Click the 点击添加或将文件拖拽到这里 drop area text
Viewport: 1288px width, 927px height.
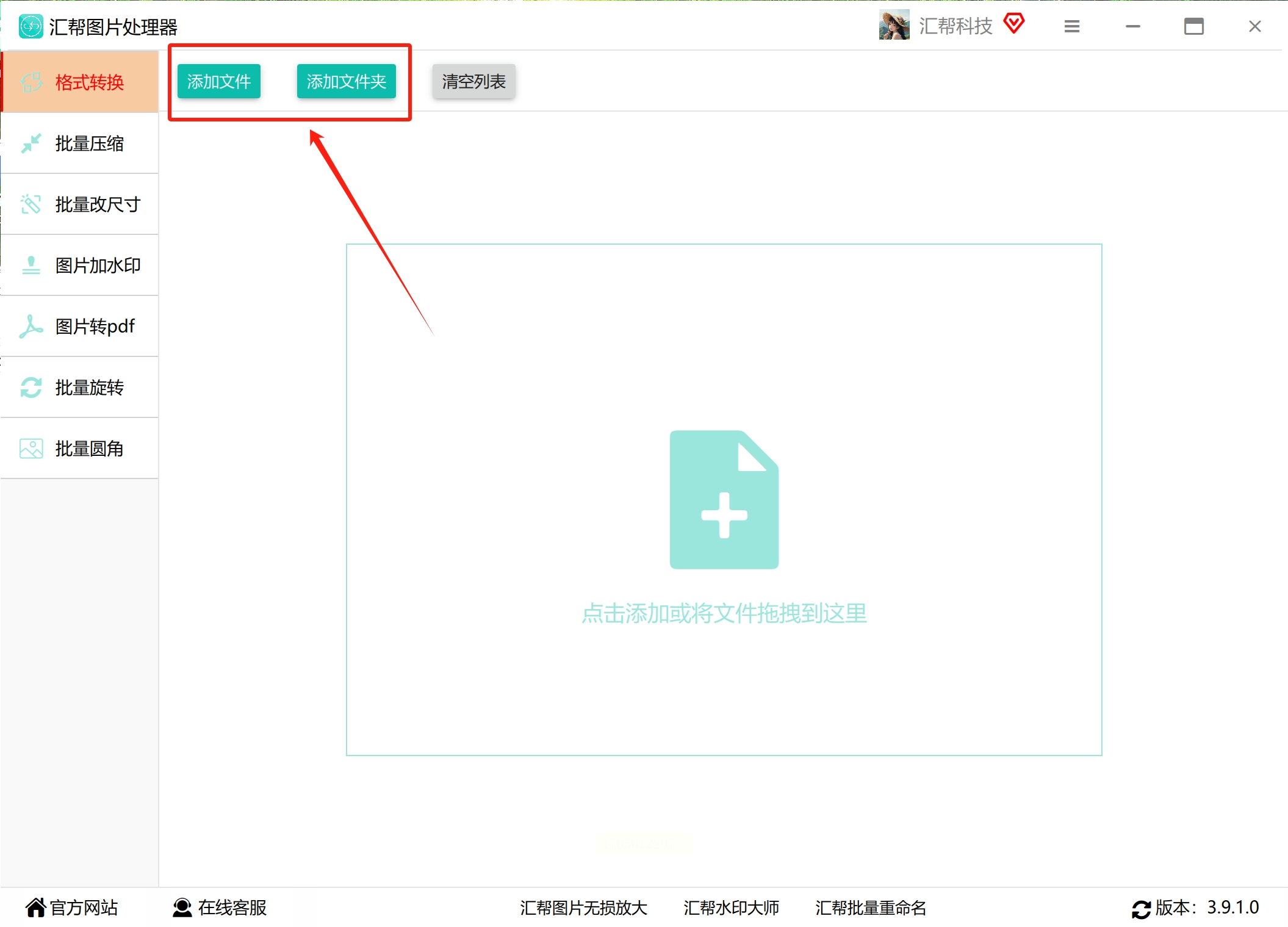coord(724,613)
